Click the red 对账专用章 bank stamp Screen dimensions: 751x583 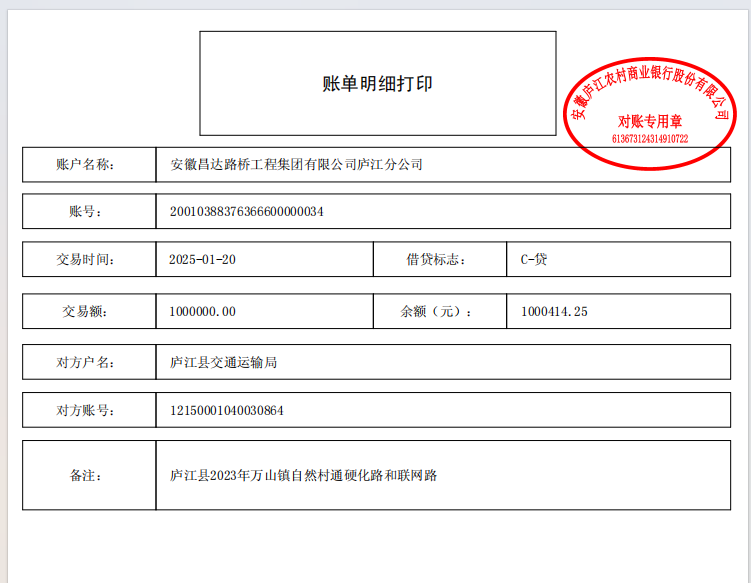650,112
